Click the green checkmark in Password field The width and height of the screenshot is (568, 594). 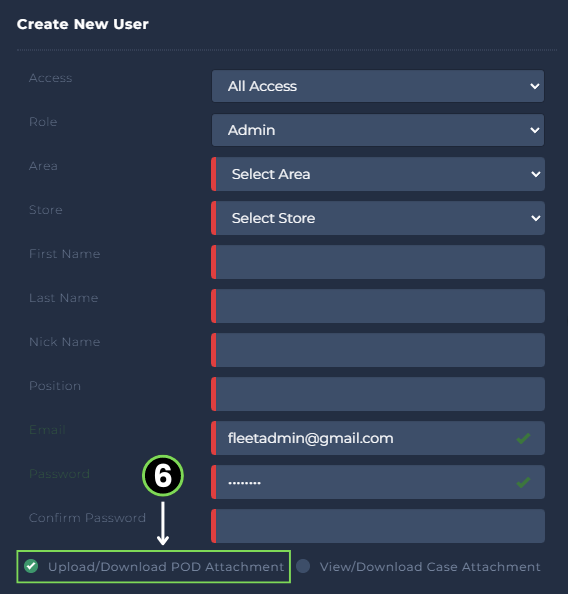(x=523, y=482)
